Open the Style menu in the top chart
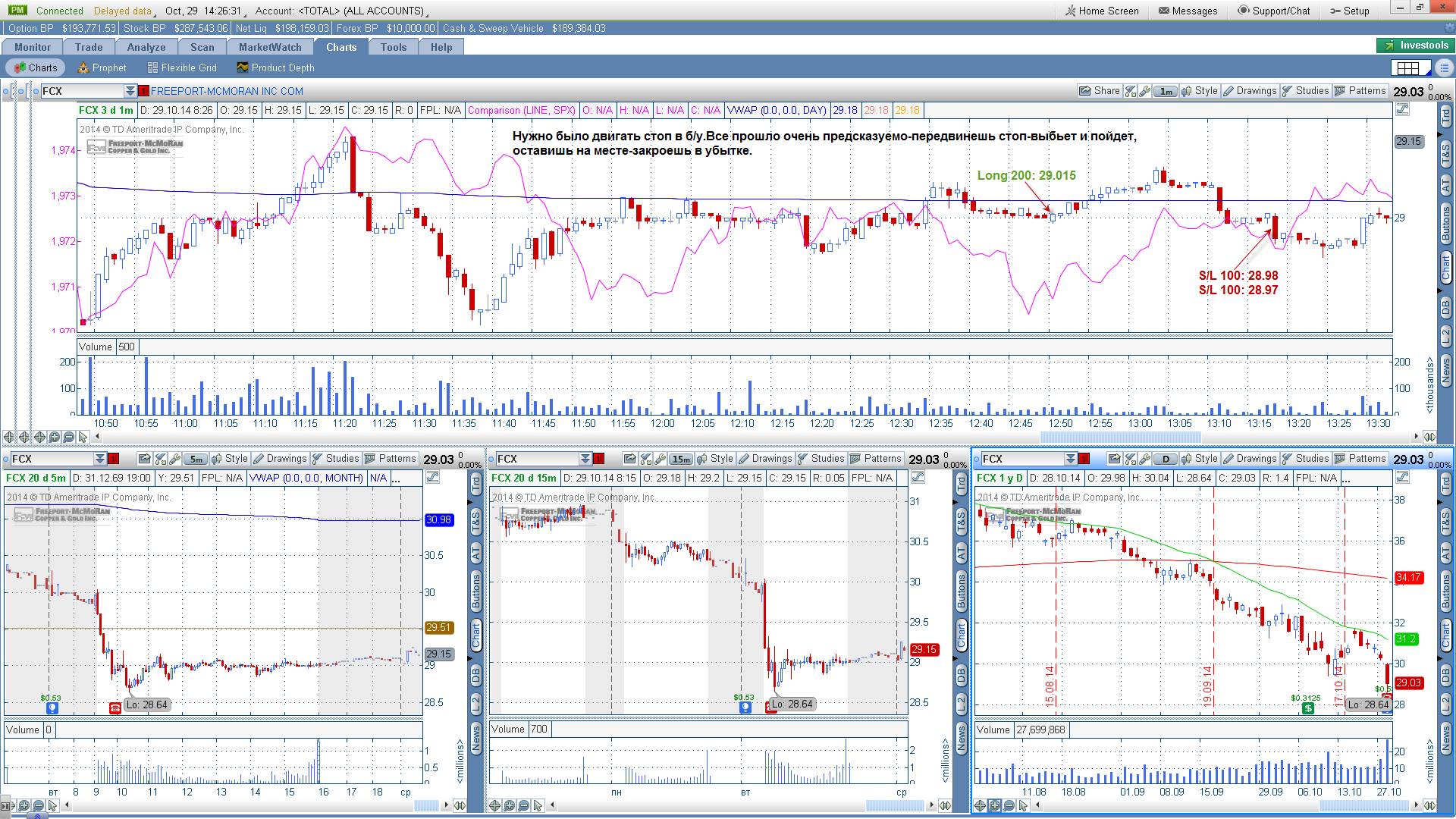The width and height of the screenshot is (1456, 819). tap(1199, 91)
